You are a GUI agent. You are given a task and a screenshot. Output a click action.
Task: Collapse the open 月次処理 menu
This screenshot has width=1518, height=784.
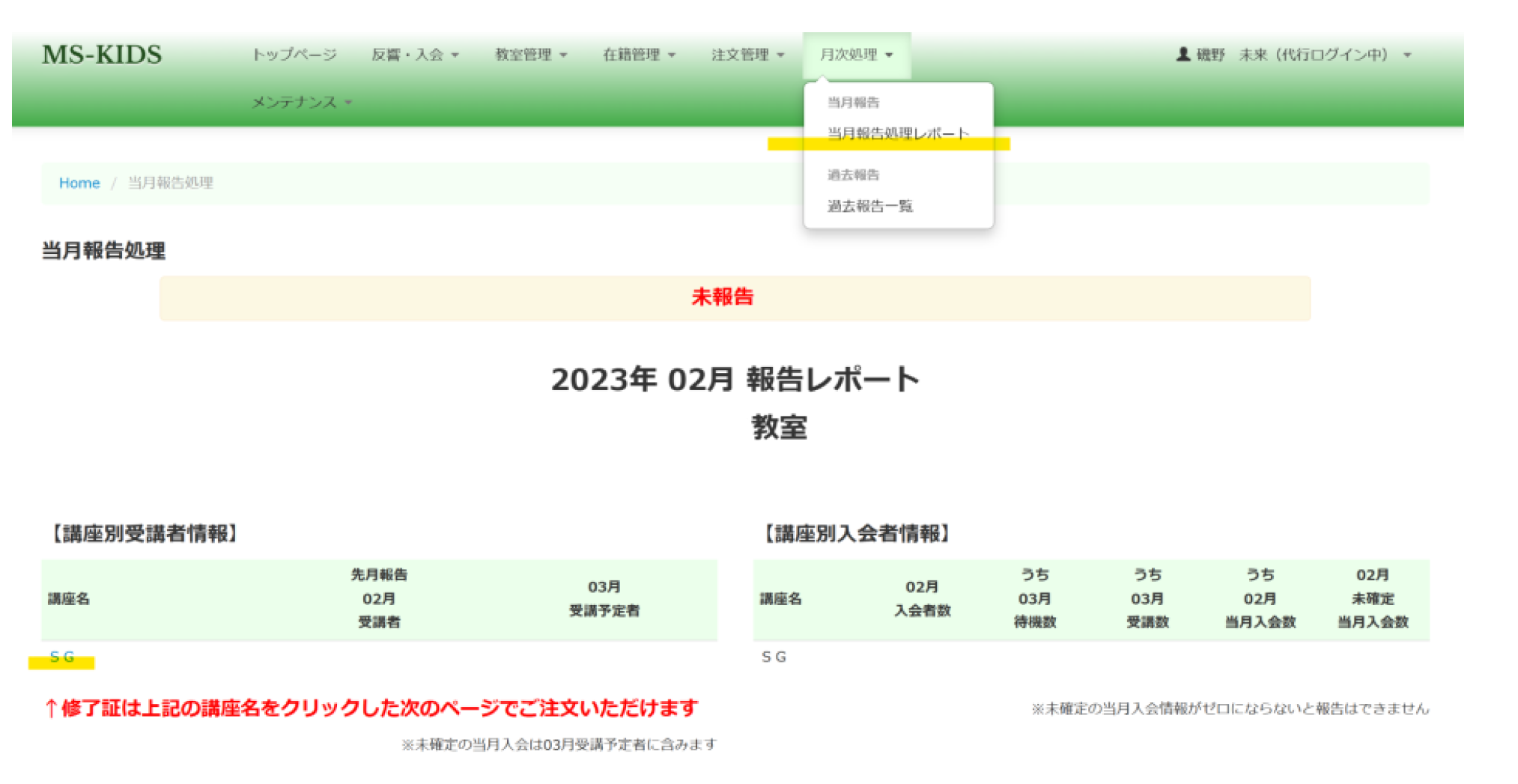856,55
